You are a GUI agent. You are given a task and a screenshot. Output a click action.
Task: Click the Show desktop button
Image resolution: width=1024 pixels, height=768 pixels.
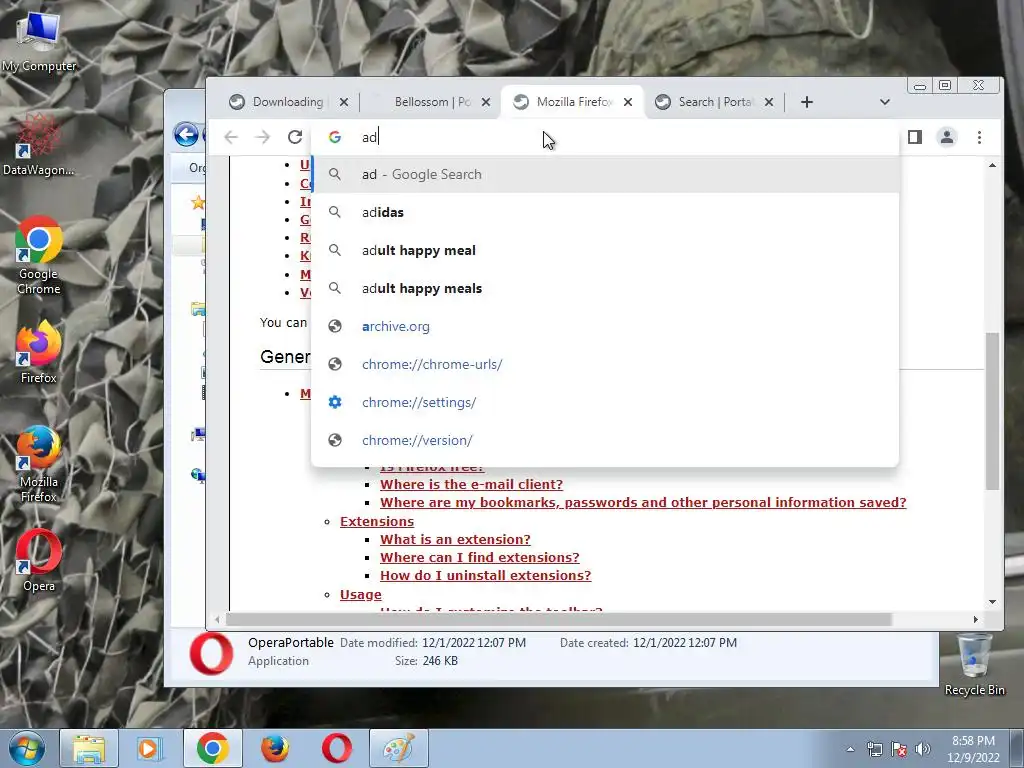[x=1019, y=748]
